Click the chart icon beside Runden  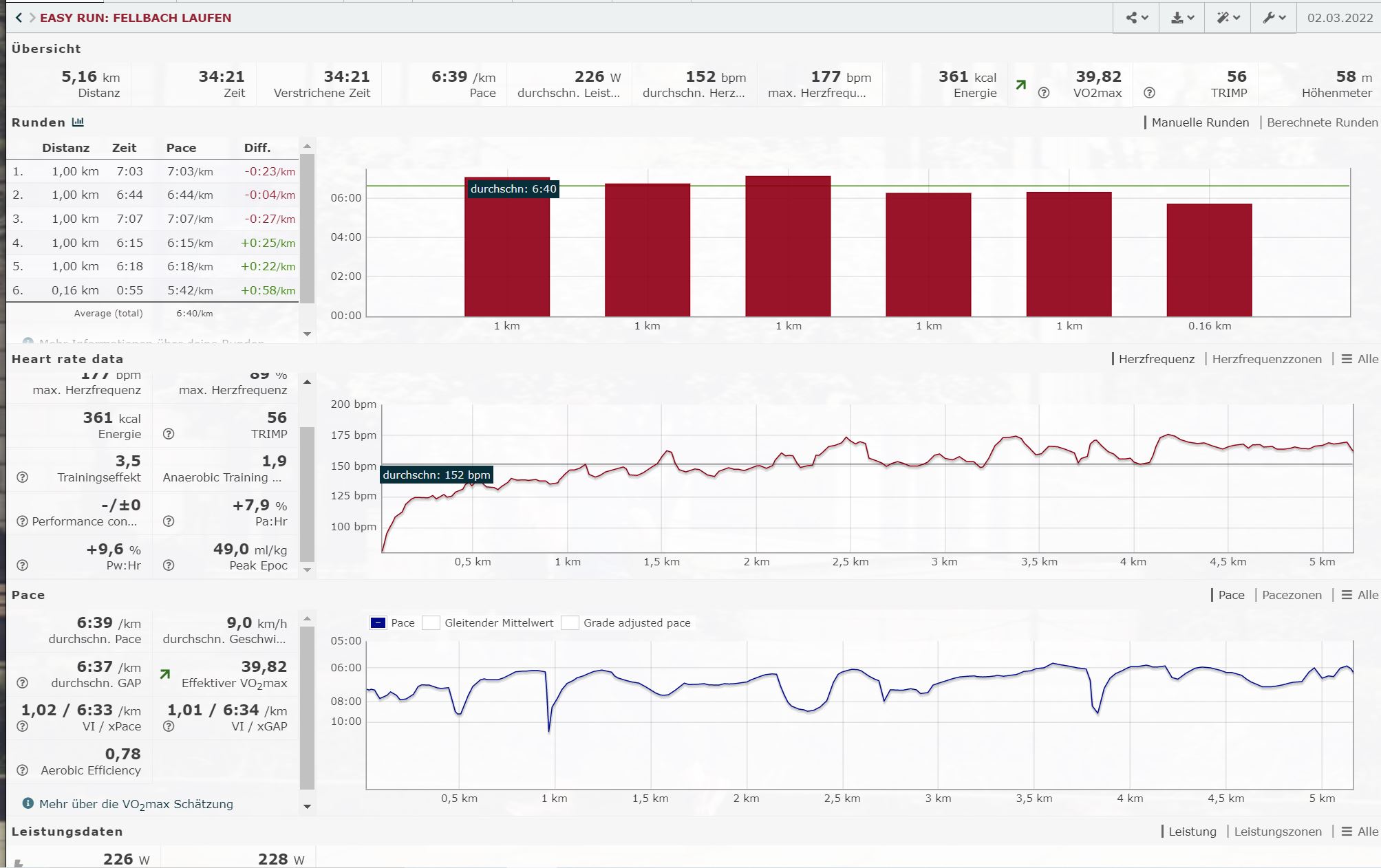click(x=78, y=122)
